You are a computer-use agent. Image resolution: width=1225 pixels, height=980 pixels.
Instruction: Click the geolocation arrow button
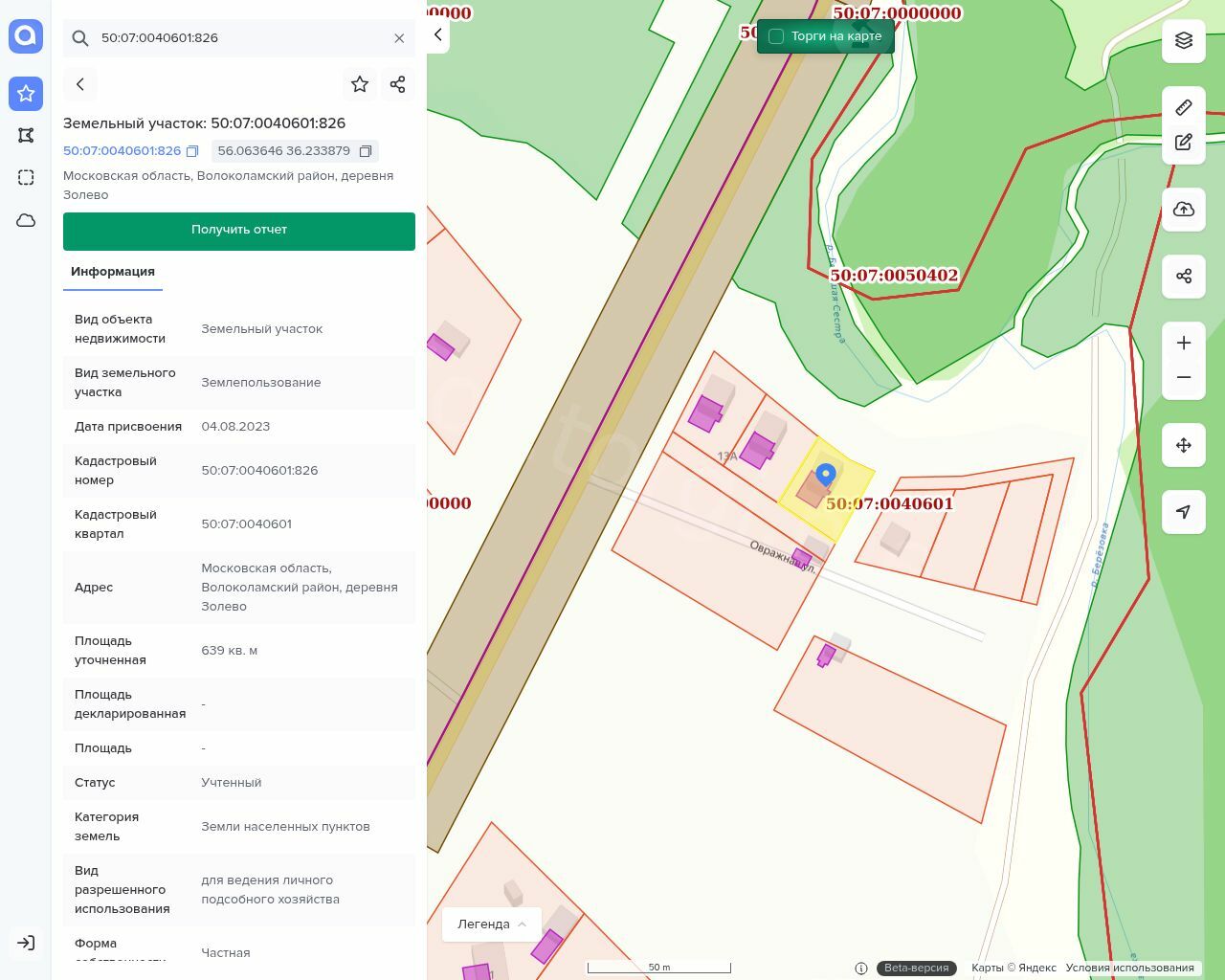1184,512
